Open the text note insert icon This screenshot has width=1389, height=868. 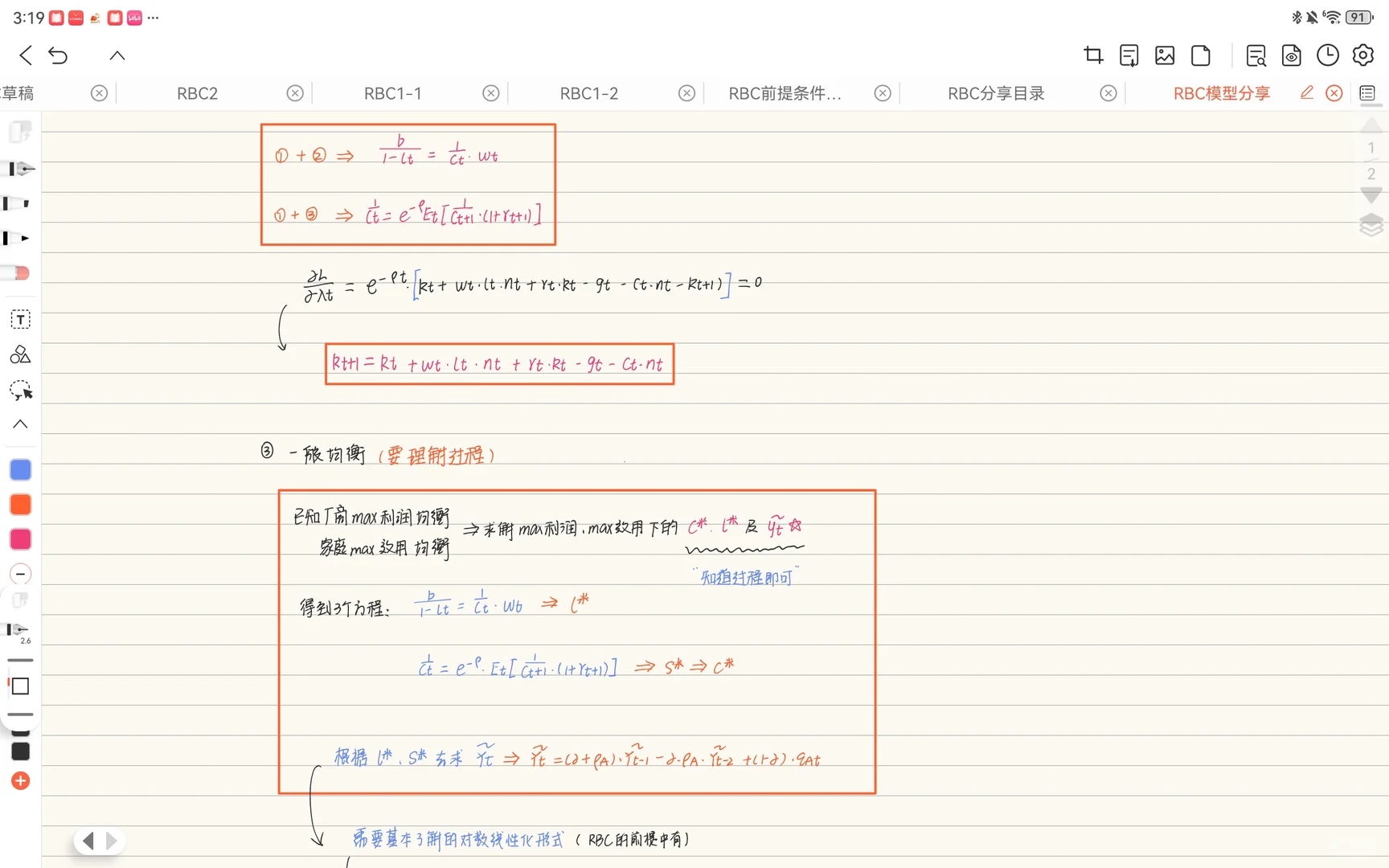tap(1129, 55)
